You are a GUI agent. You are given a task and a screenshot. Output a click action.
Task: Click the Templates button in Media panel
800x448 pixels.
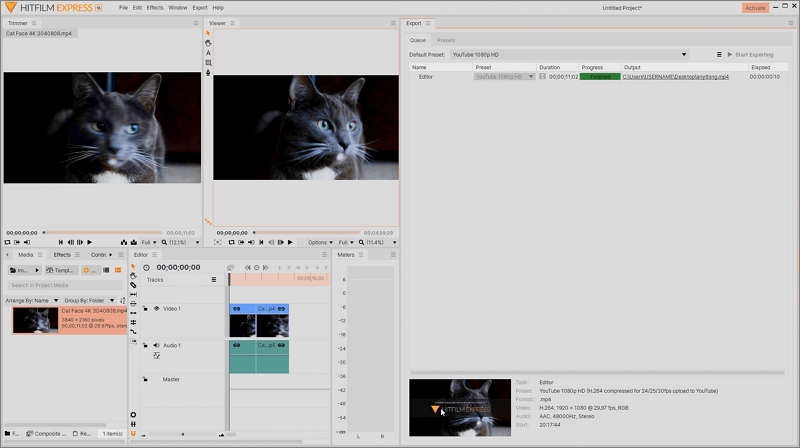(x=61, y=270)
